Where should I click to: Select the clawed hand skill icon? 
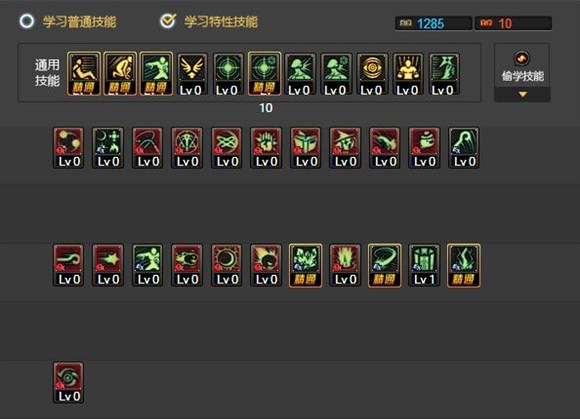click(x=266, y=148)
